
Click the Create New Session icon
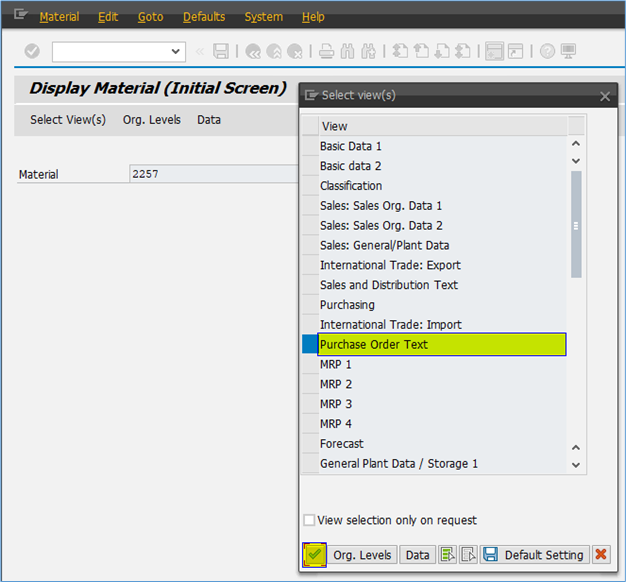(x=494, y=51)
